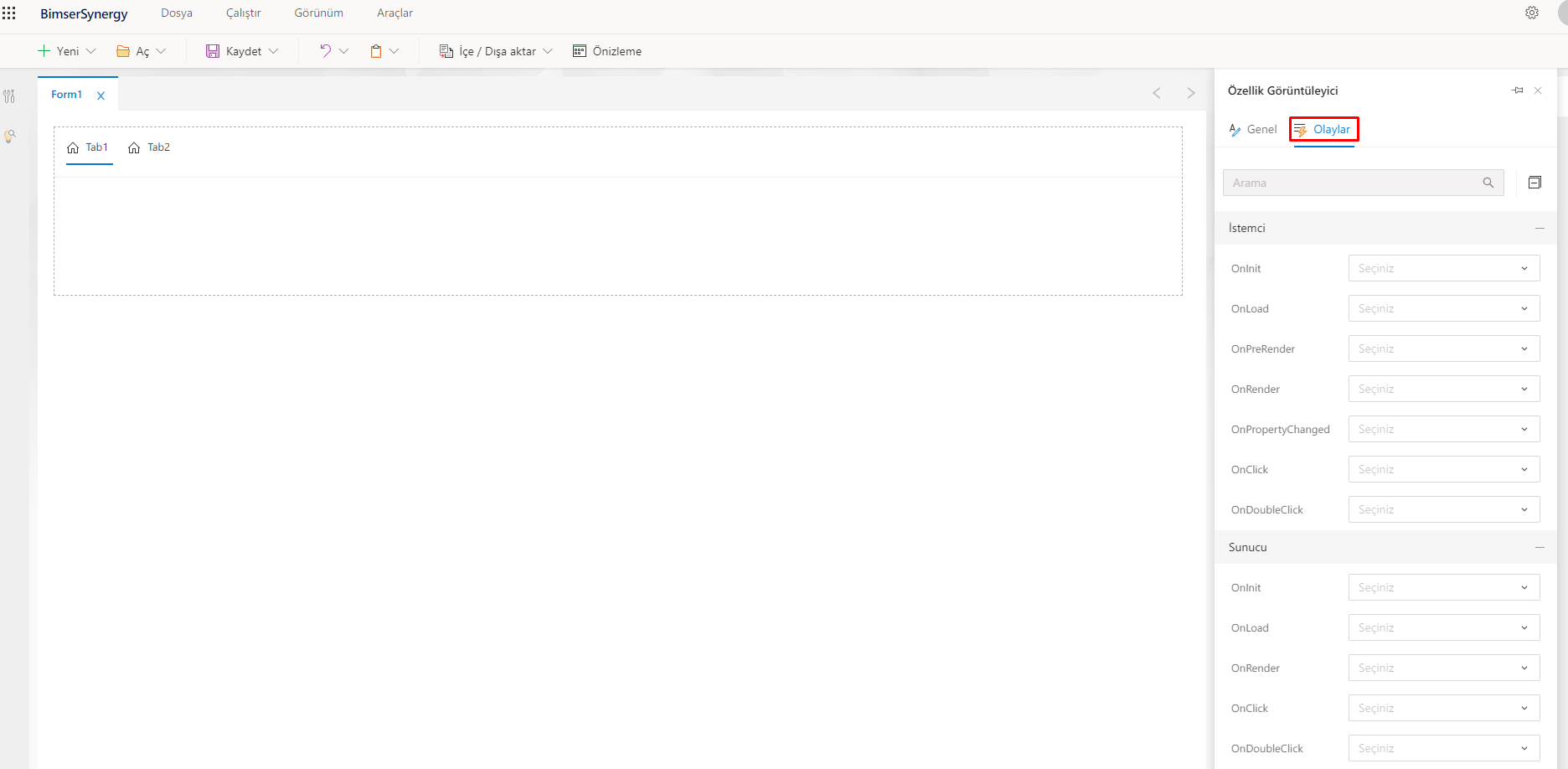The width and height of the screenshot is (1568, 769).
Task: Expand the undo dropdown arrow
Action: 343,51
